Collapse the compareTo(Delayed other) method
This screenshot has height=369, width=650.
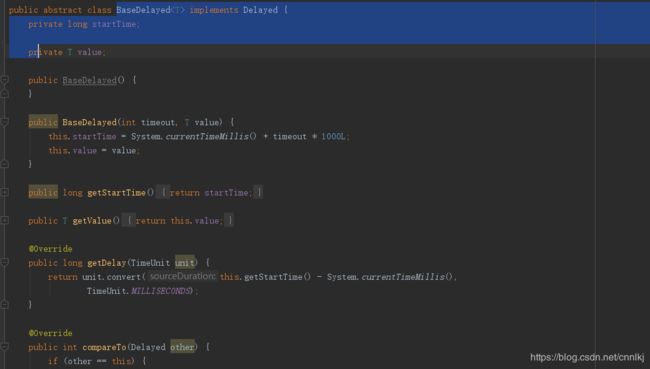point(5,347)
